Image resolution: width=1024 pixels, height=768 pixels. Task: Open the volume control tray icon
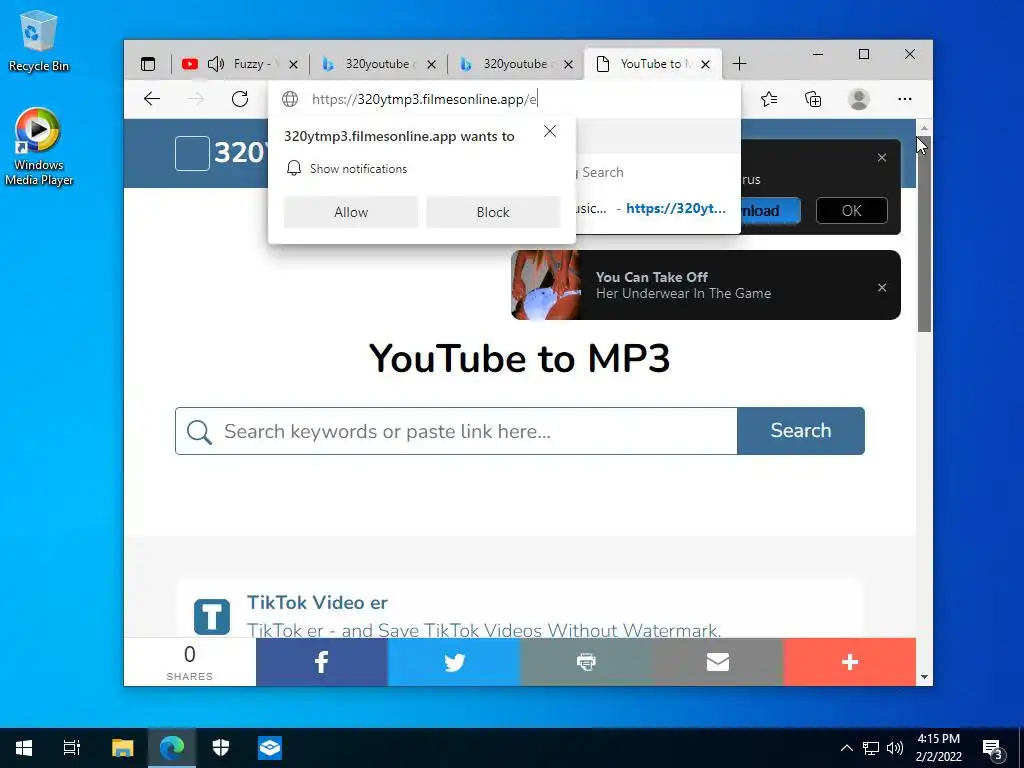895,748
